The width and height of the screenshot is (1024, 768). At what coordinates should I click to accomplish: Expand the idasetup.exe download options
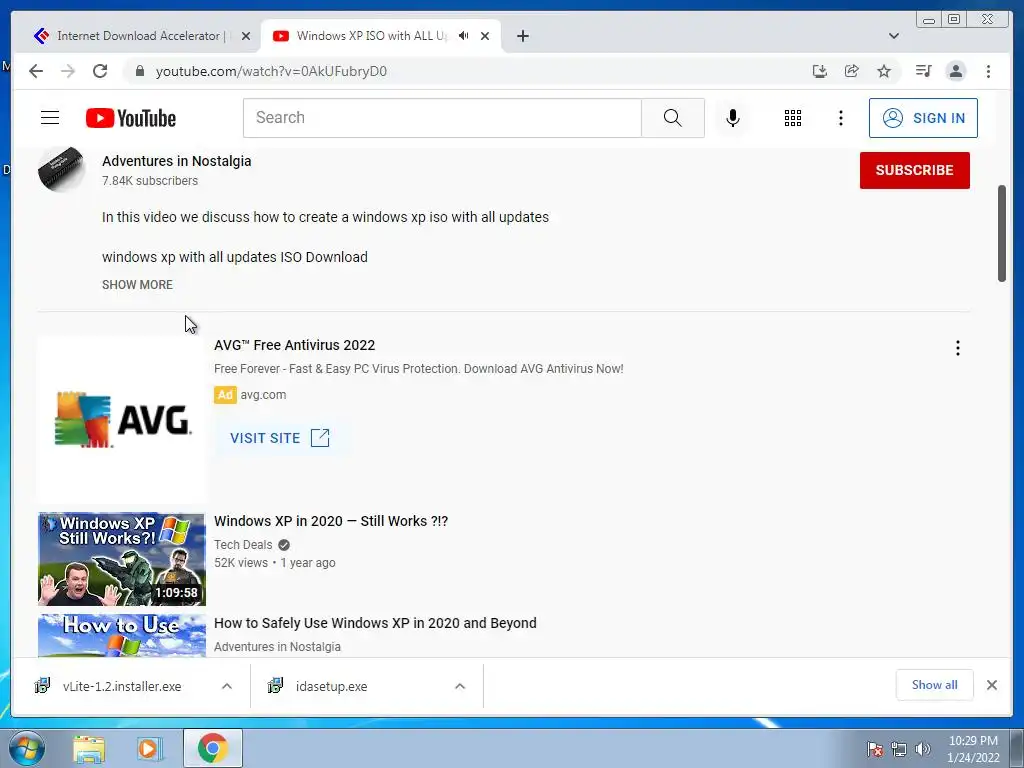point(460,686)
